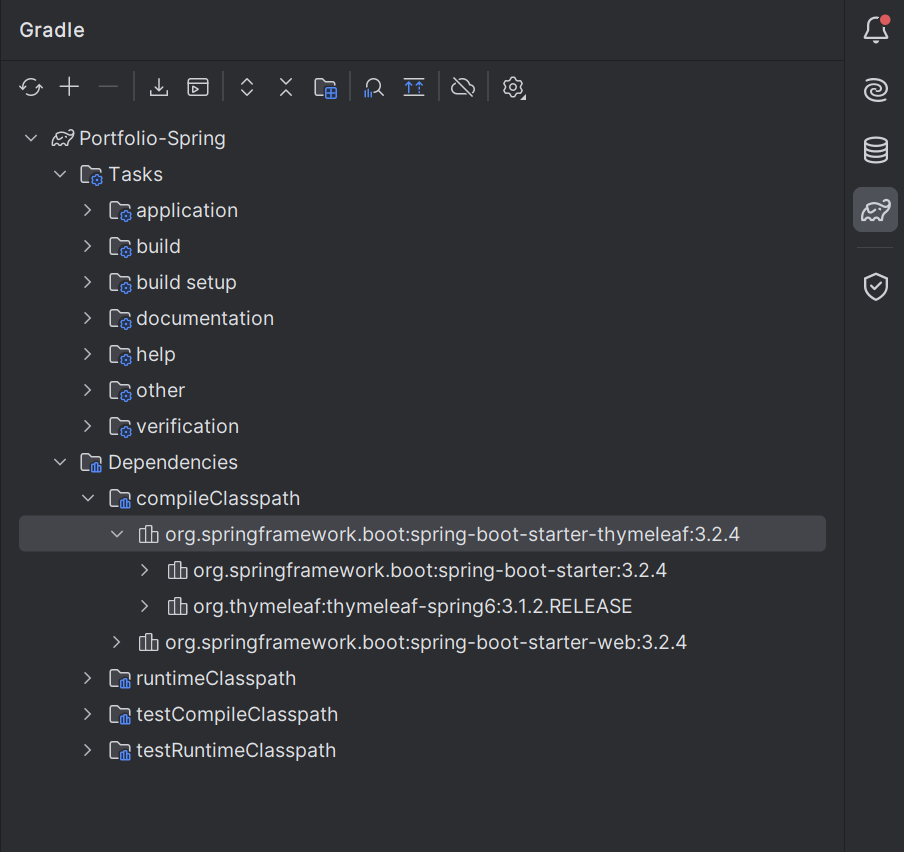The image size is (904, 852).
Task: Click folder icon beside runtimeClasspath
Action: click(120, 679)
